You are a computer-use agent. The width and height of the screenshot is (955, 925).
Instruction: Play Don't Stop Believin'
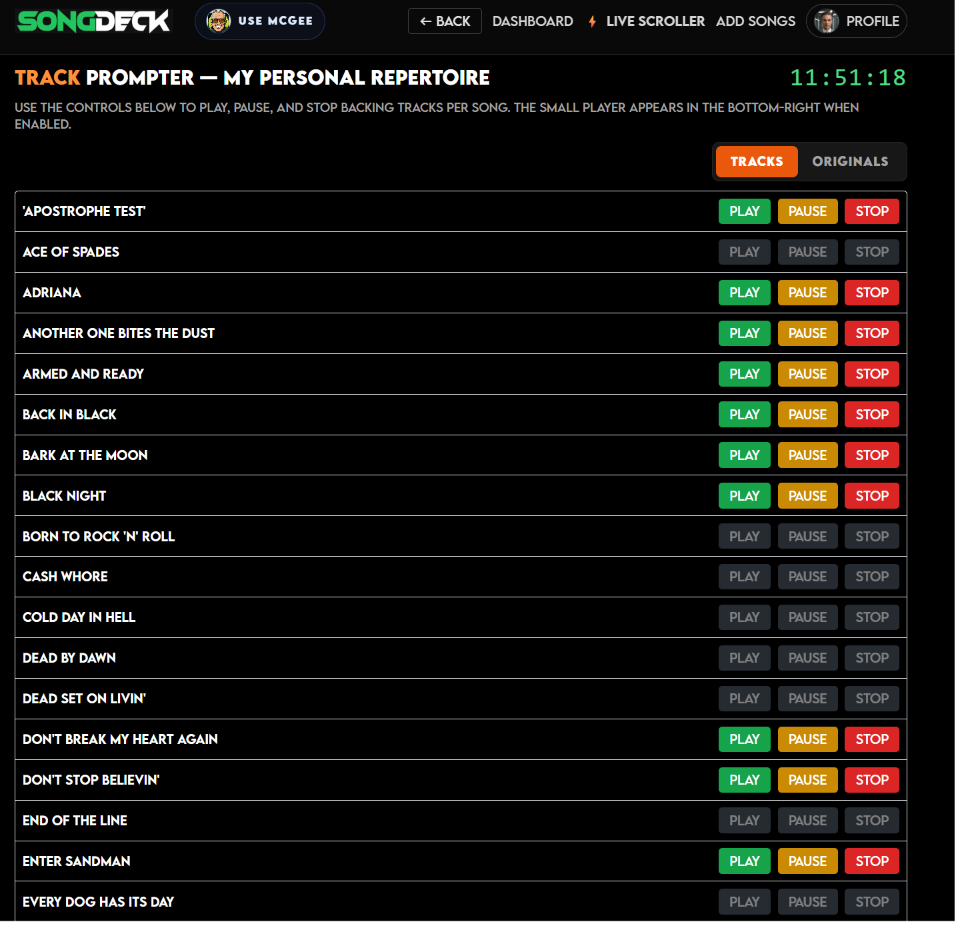coord(744,780)
